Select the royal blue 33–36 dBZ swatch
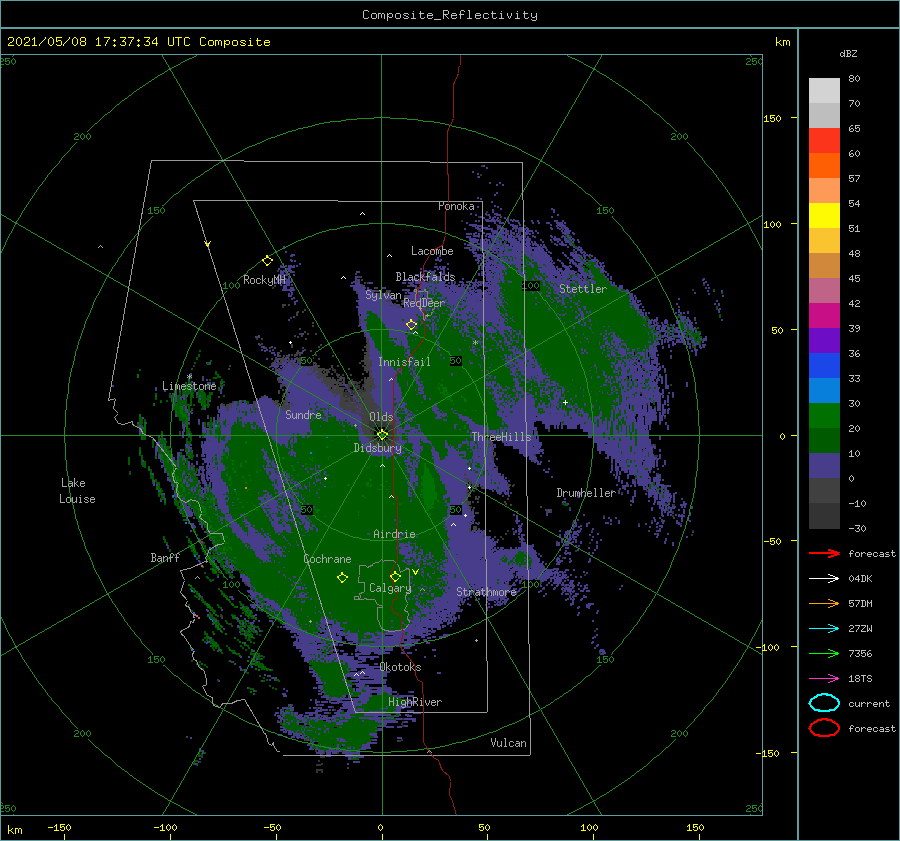 [824, 365]
